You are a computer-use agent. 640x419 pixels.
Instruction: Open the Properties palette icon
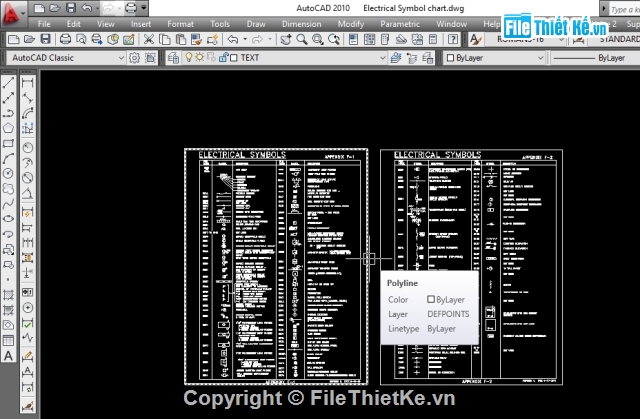point(353,39)
